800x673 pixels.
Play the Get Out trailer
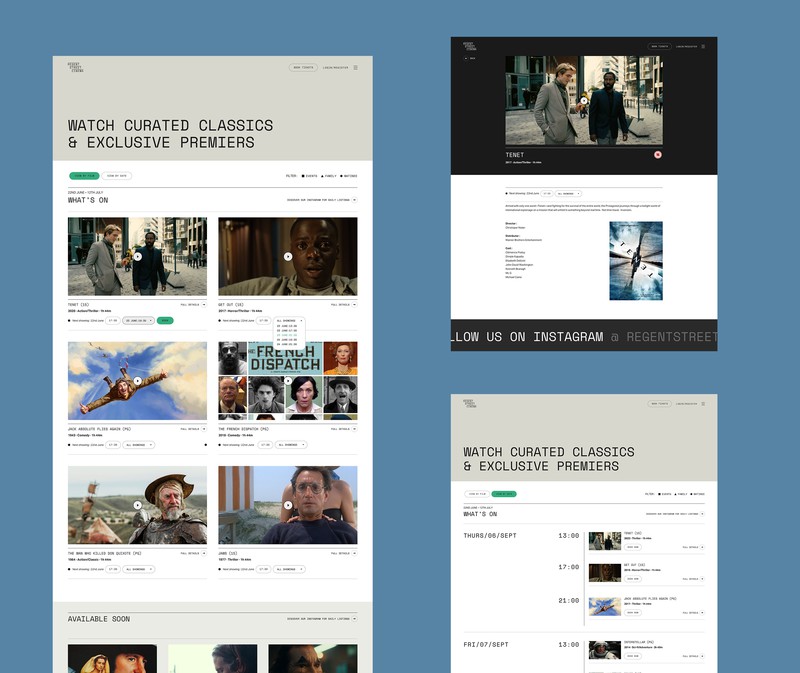click(288, 256)
